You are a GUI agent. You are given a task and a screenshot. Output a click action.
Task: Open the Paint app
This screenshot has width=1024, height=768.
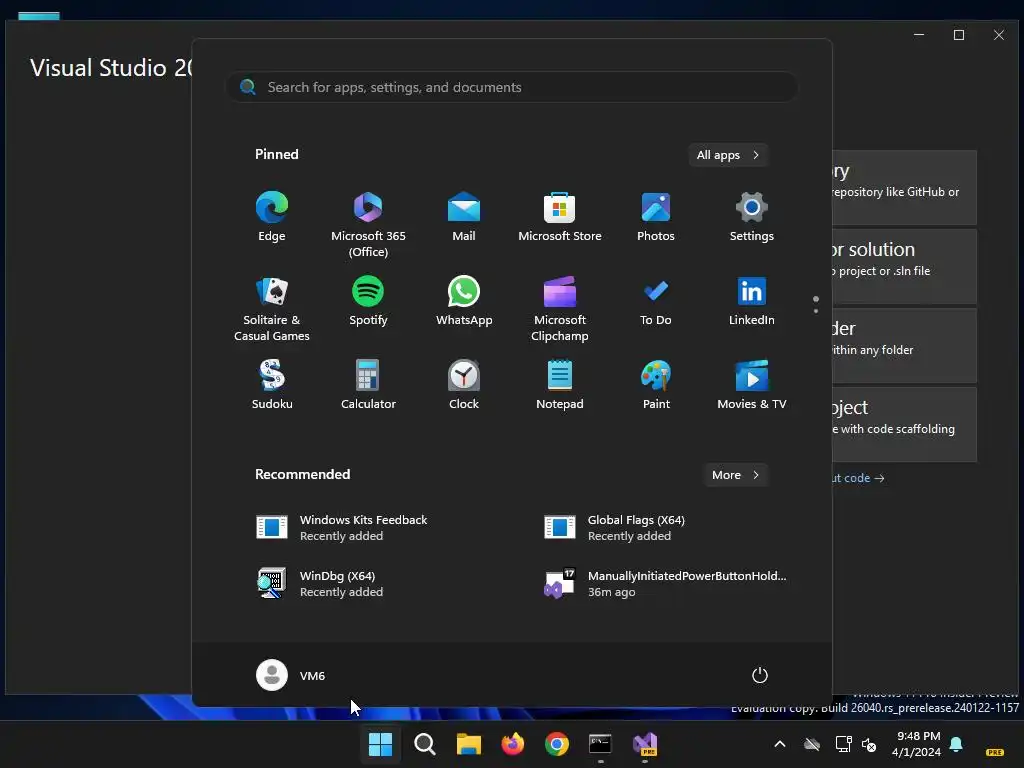coord(656,385)
